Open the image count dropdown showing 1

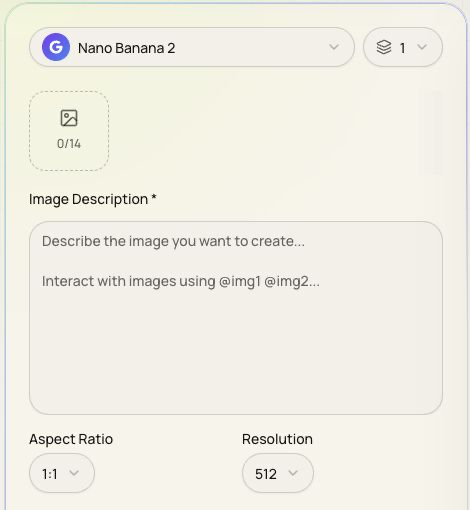point(403,47)
